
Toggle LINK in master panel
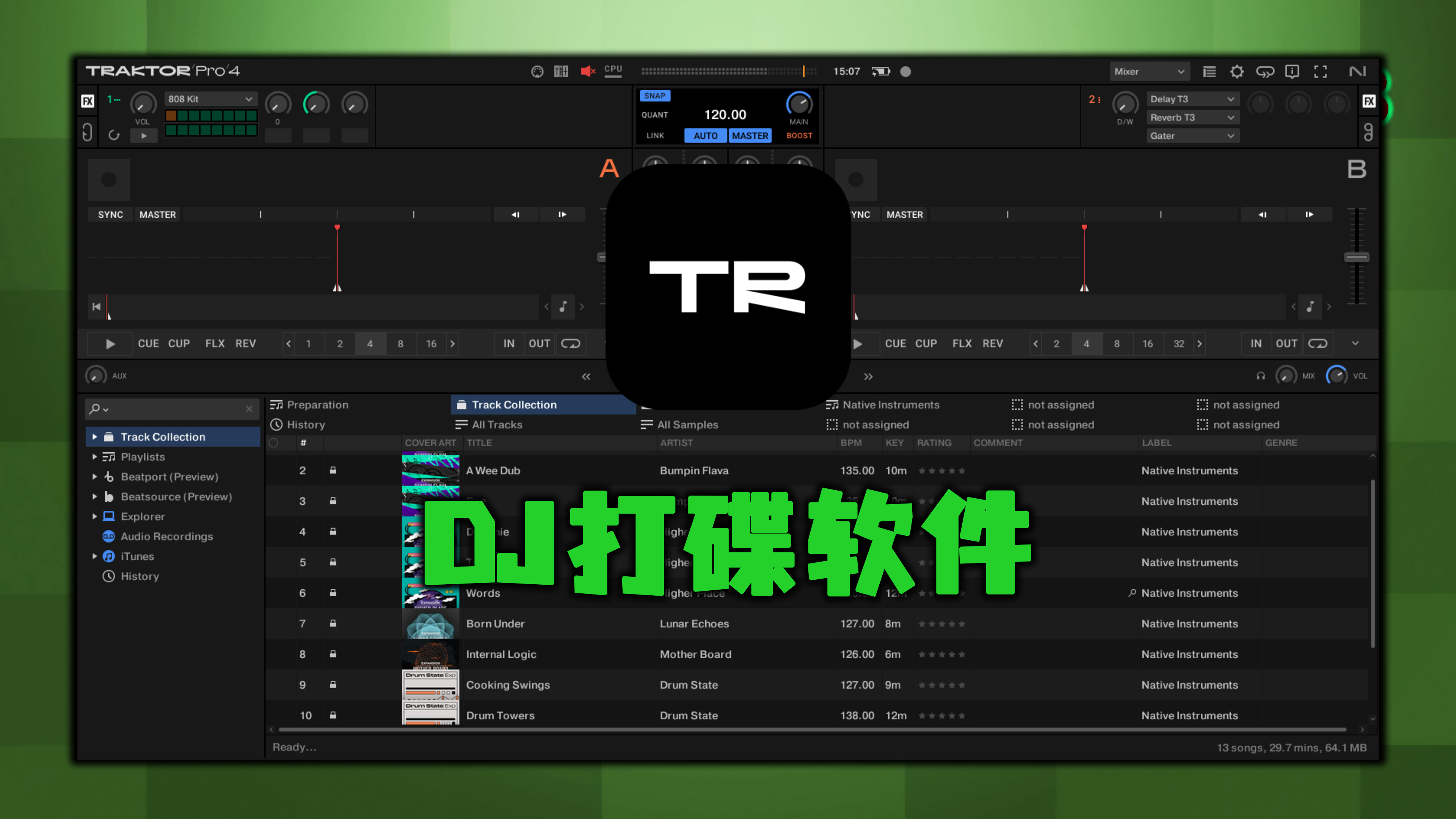[x=654, y=136]
